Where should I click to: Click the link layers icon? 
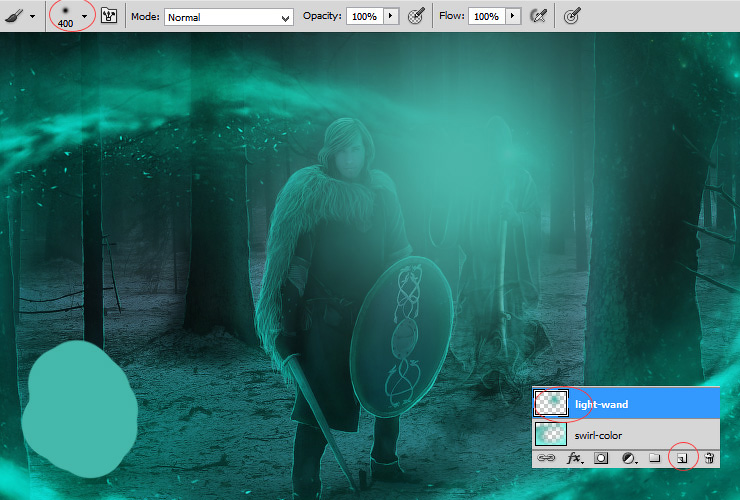point(546,458)
